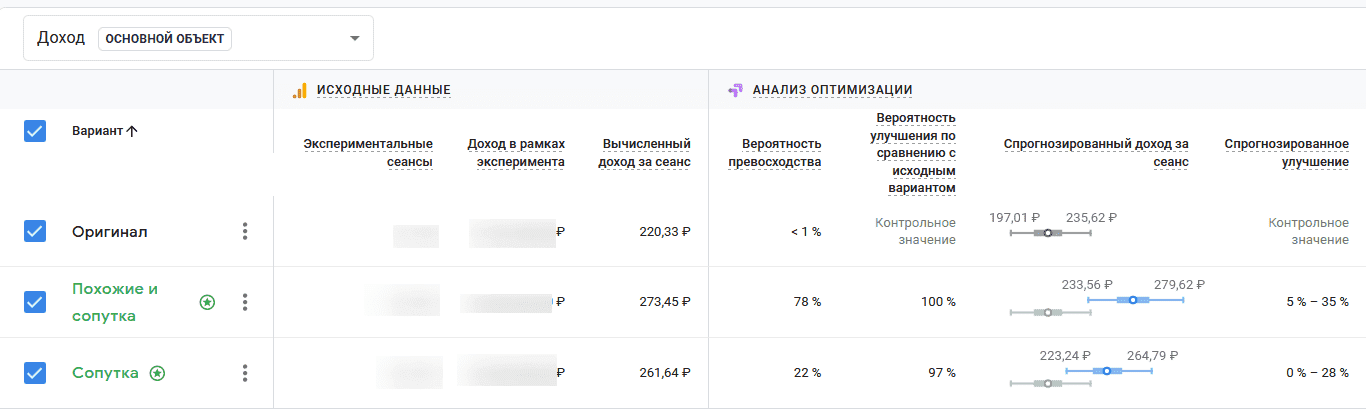Click the 273,45 ₽ revenue value
The width and height of the screenshot is (1366, 411).
[x=665, y=302]
